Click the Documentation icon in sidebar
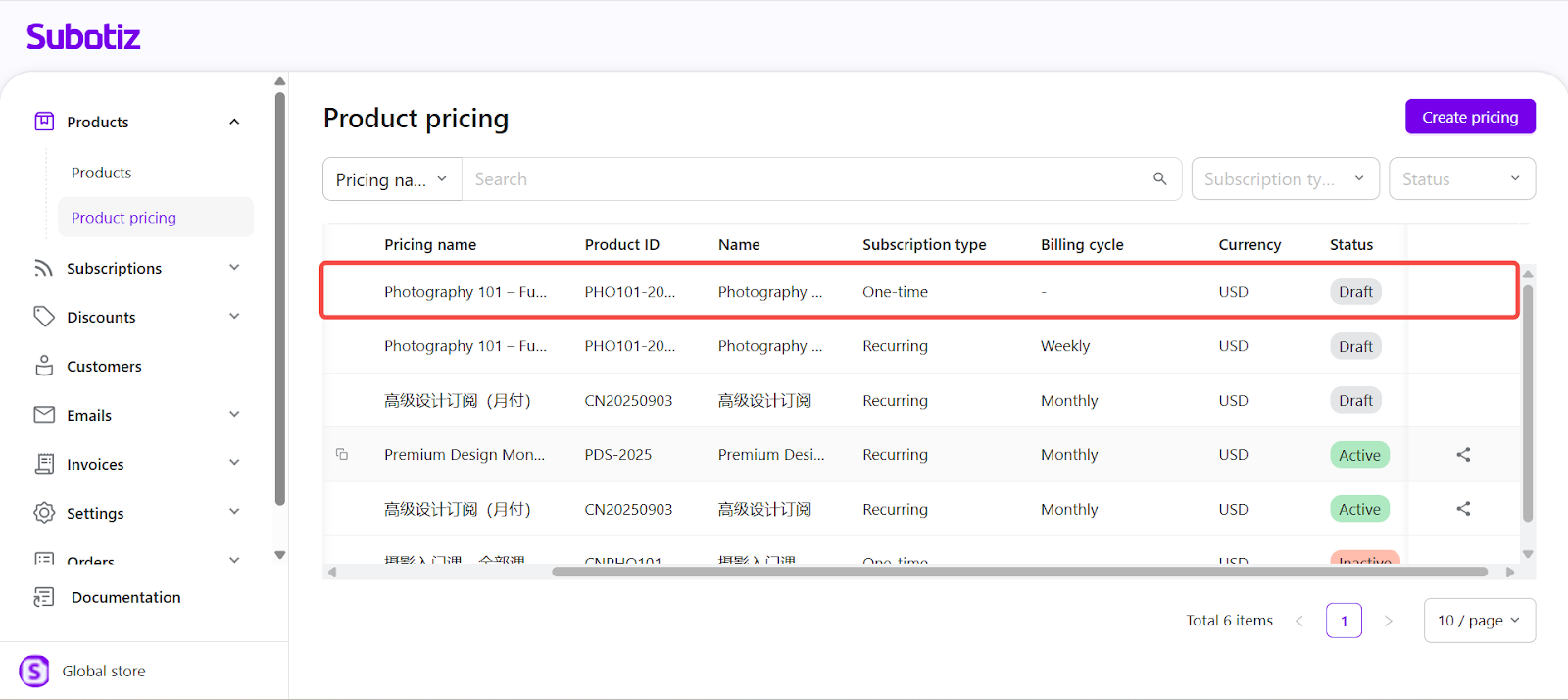The width and height of the screenshot is (1568, 700). (x=44, y=597)
